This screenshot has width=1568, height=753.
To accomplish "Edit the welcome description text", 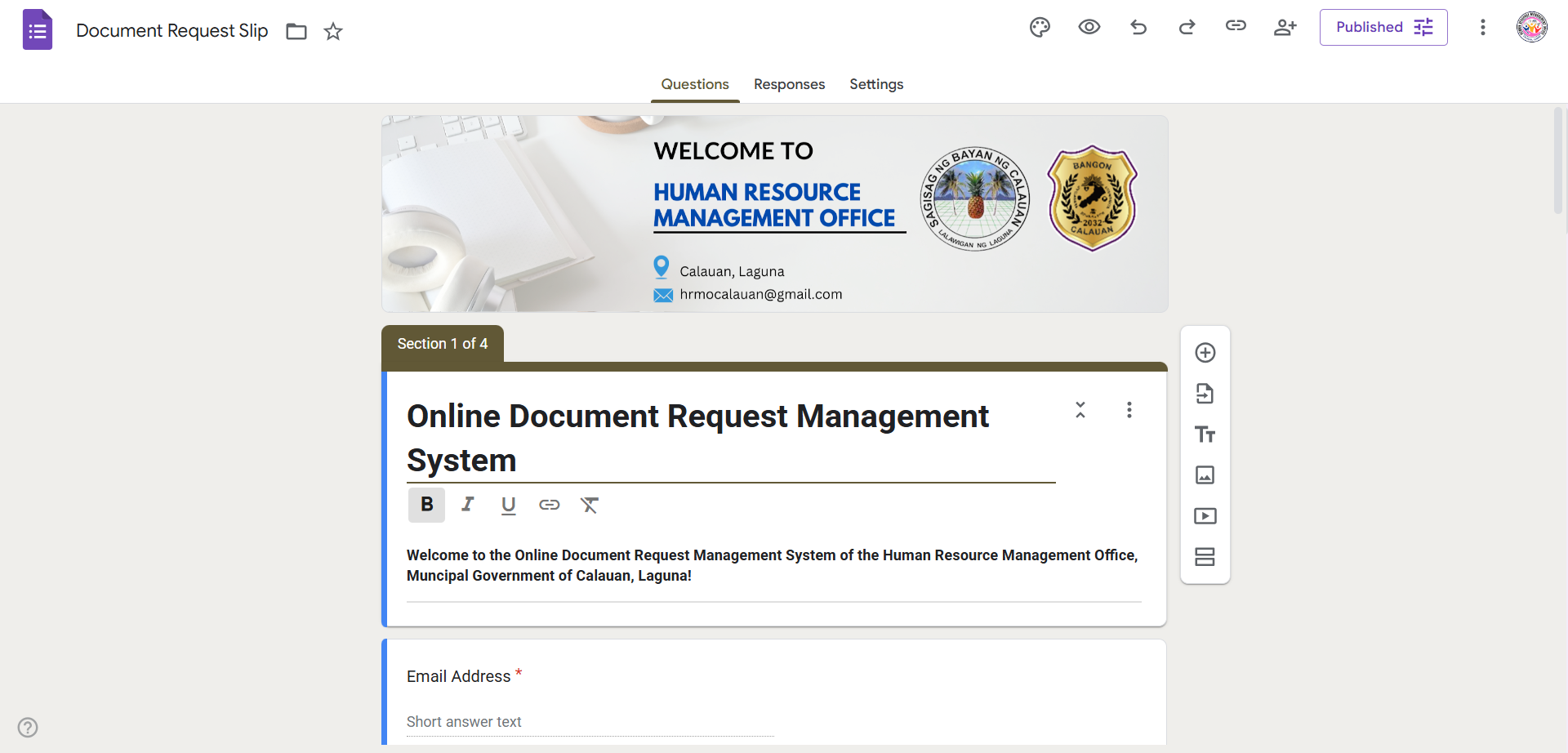I will (773, 565).
